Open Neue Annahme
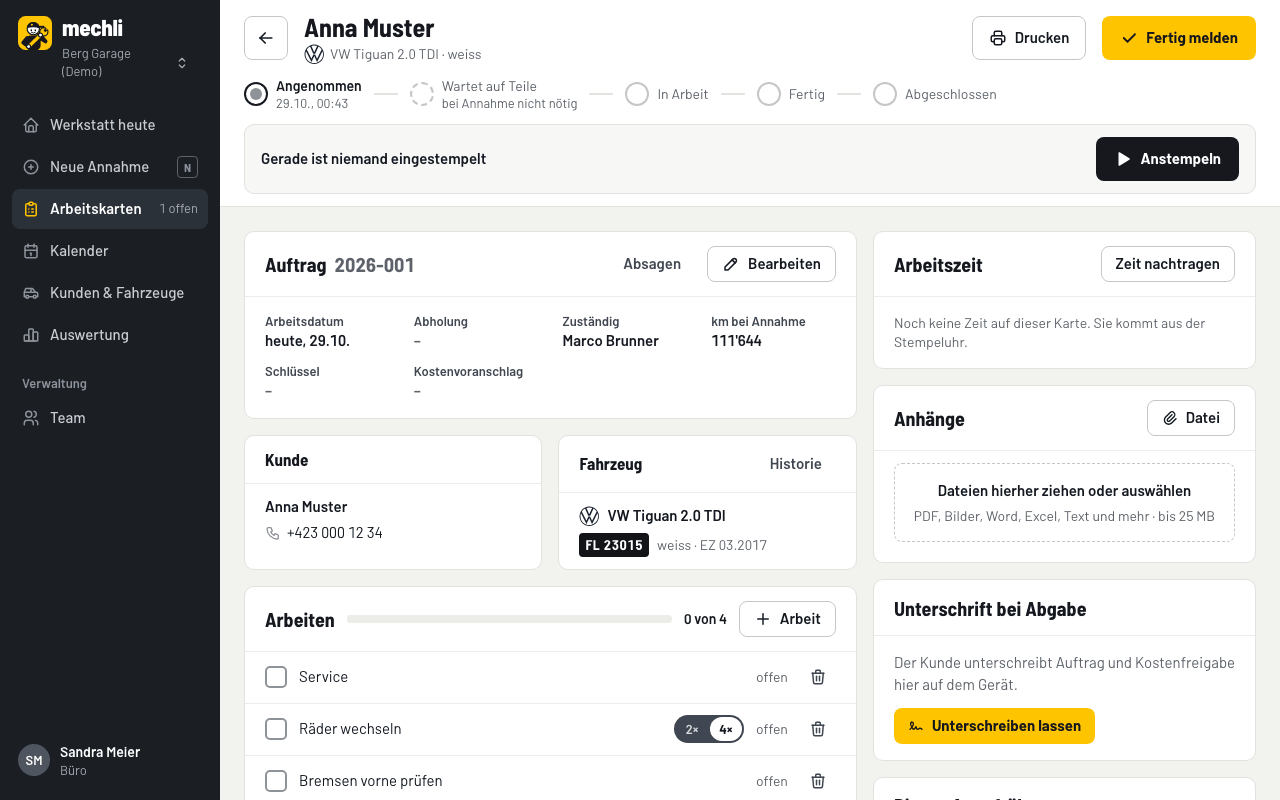 [x=110, y=167]
